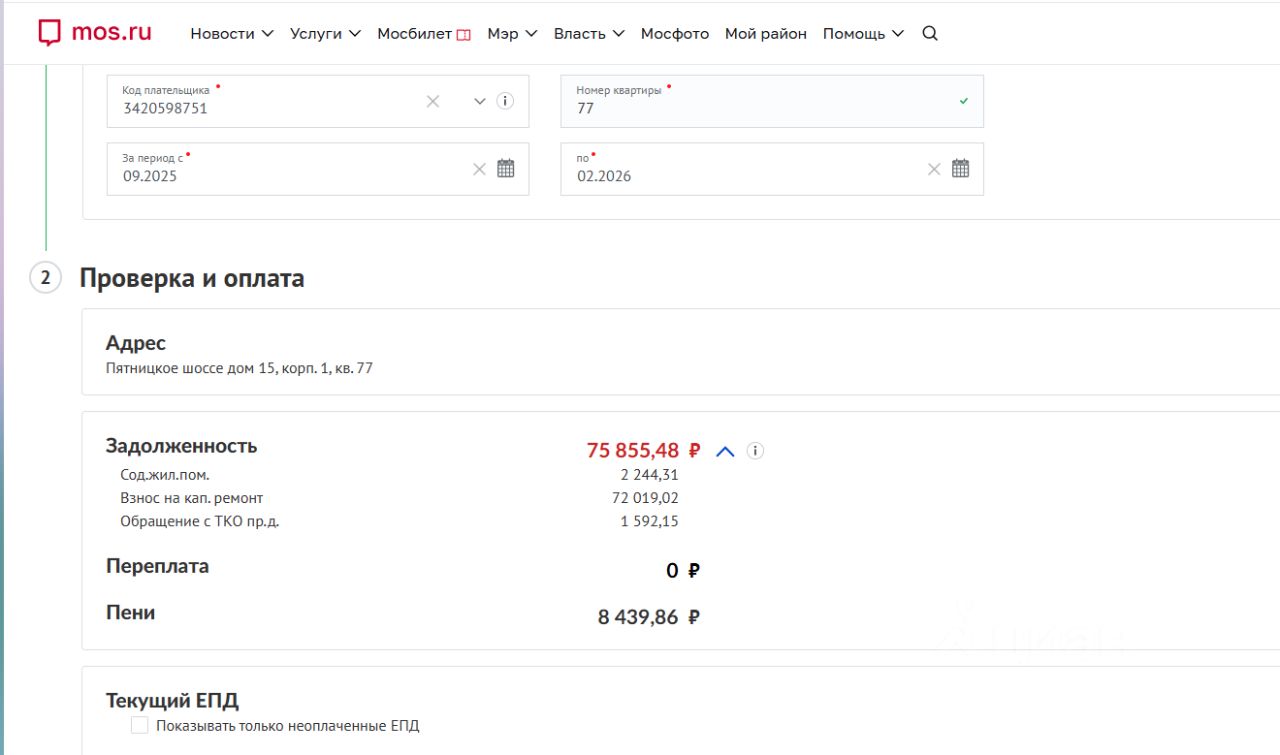Open the Власть menu
The width and height of the screenshot is (1280, 755).
[x=588, y=33]
